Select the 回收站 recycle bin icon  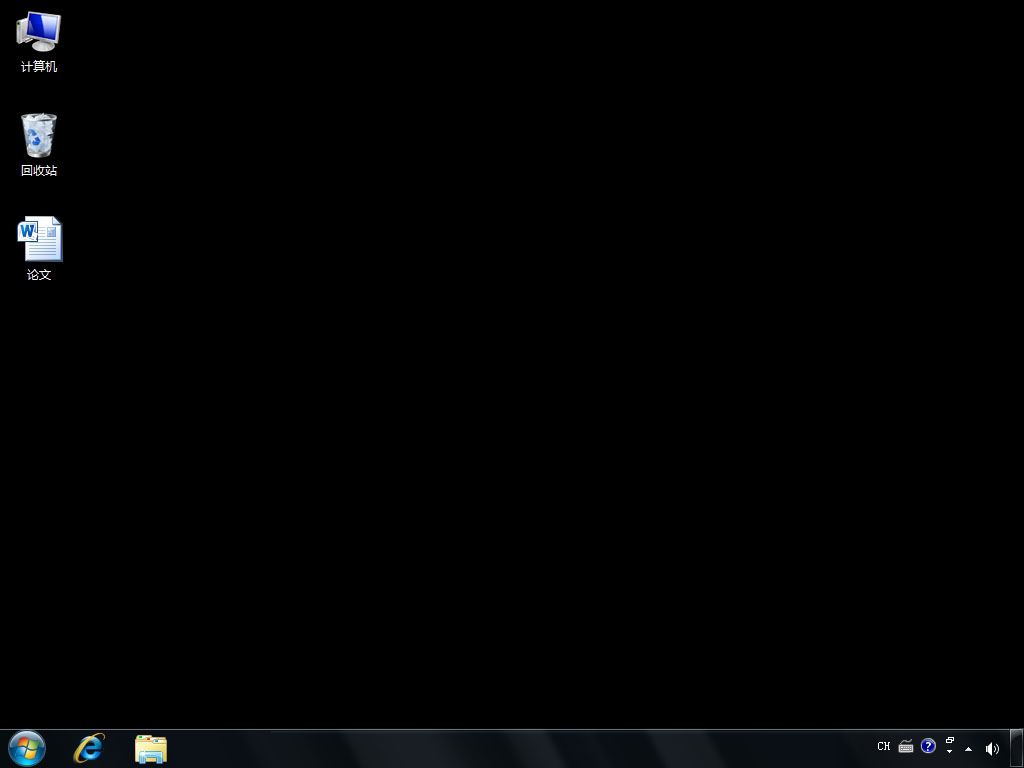tap(39, 145)
